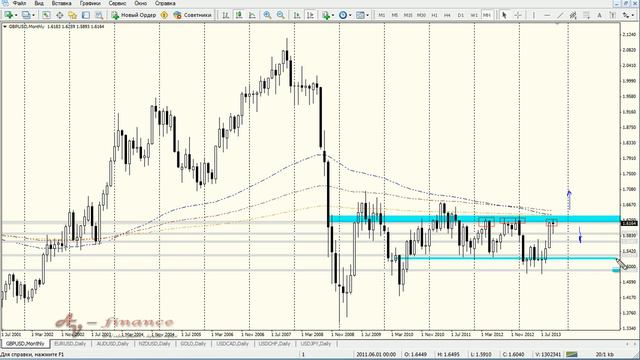This screenshot has width=640, height=360.
Task: Select the MN monthly timeframe button
Action: (487, 15)
